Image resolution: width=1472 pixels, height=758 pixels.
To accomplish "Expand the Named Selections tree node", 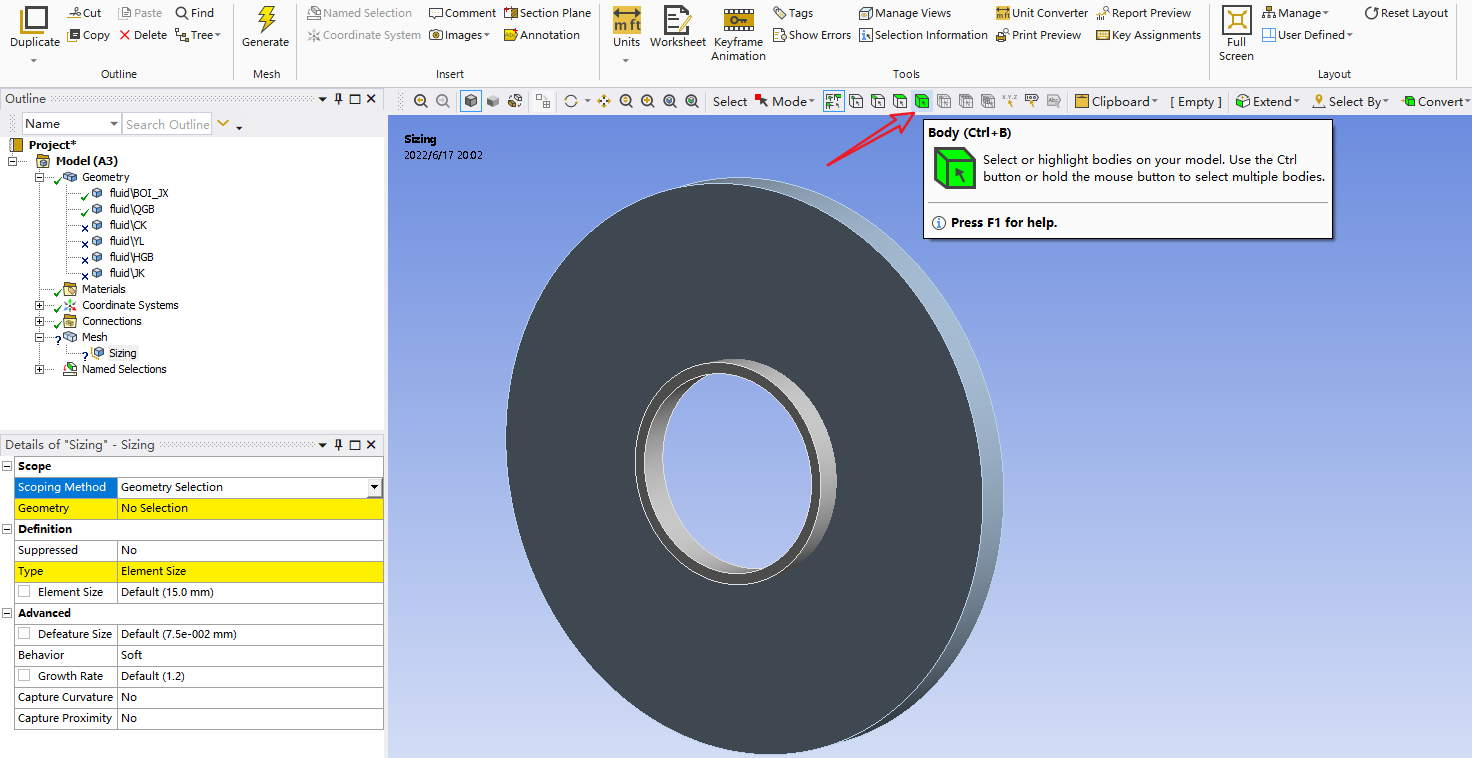I will coord(39,369).
